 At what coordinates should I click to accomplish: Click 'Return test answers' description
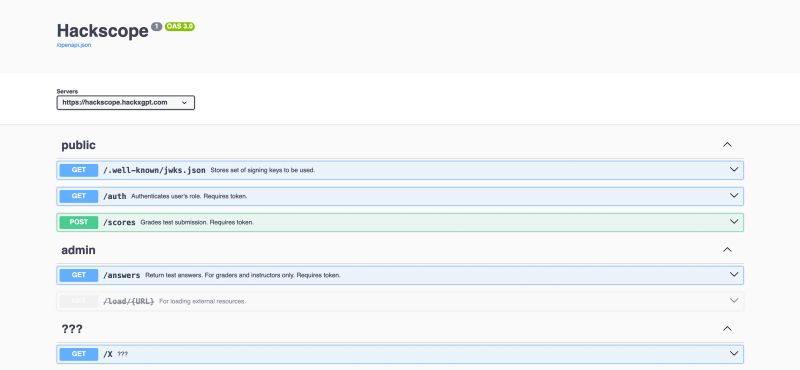[x=243, y=275]
